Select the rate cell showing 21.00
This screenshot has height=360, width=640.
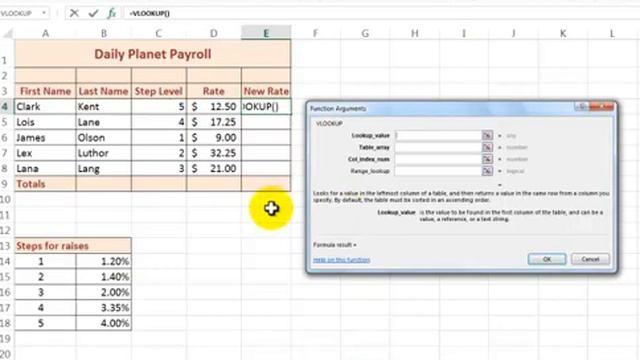click(x=214, y=169)
